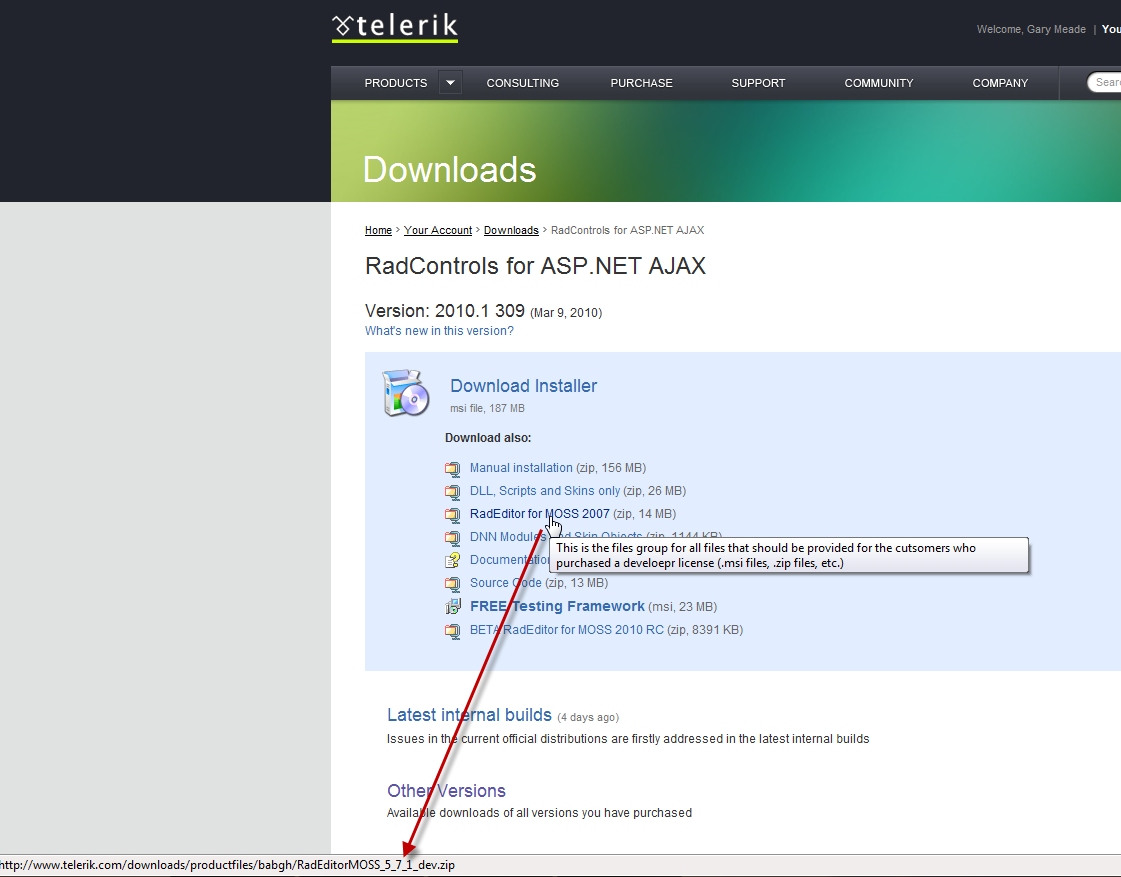Viewport: 1121px width, 877px height.
Task: Download BETA RadEditor for MOSS 2010 RC
Action: click(566, 630)
